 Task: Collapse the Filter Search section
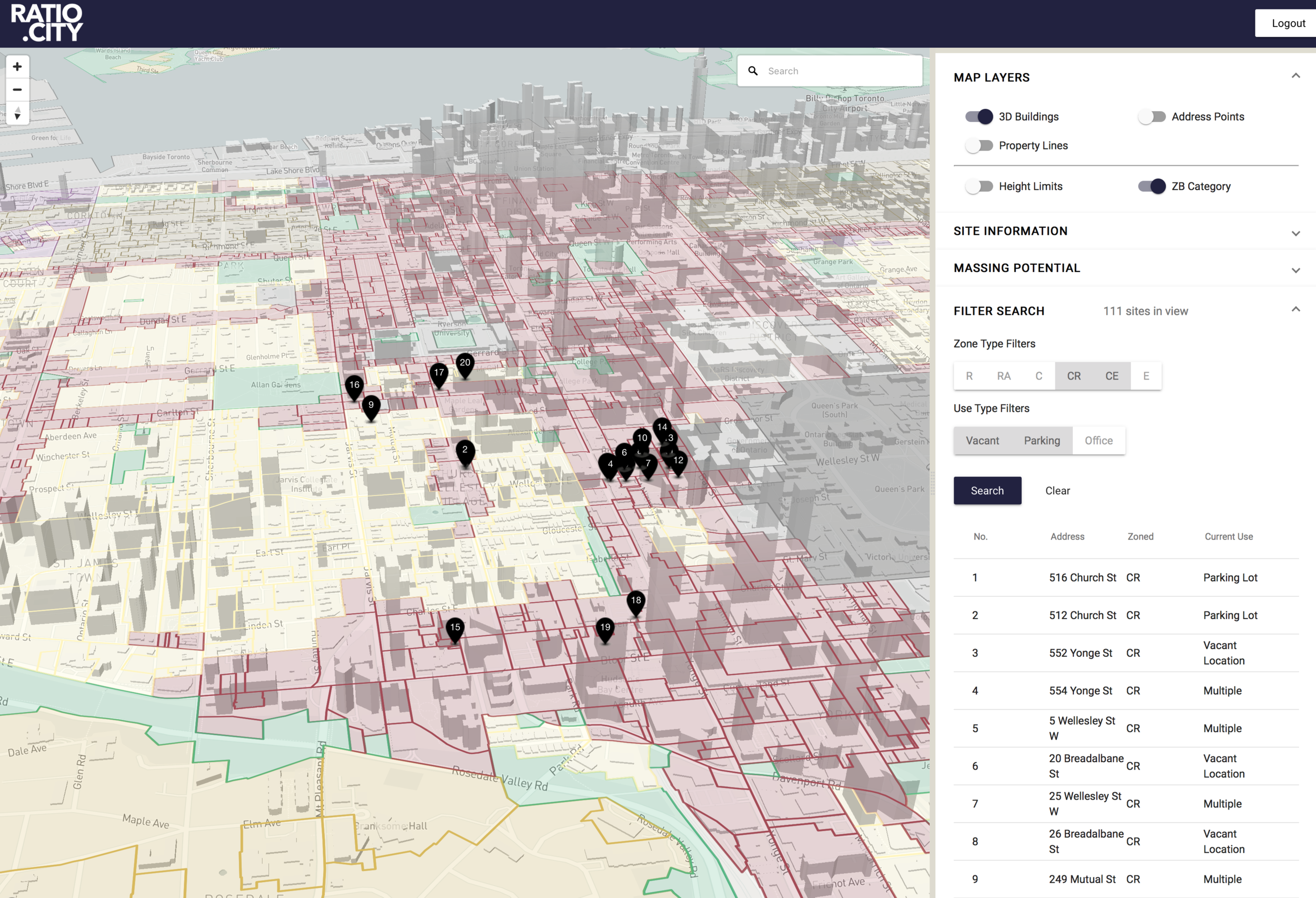click(x=1295, y=309)
